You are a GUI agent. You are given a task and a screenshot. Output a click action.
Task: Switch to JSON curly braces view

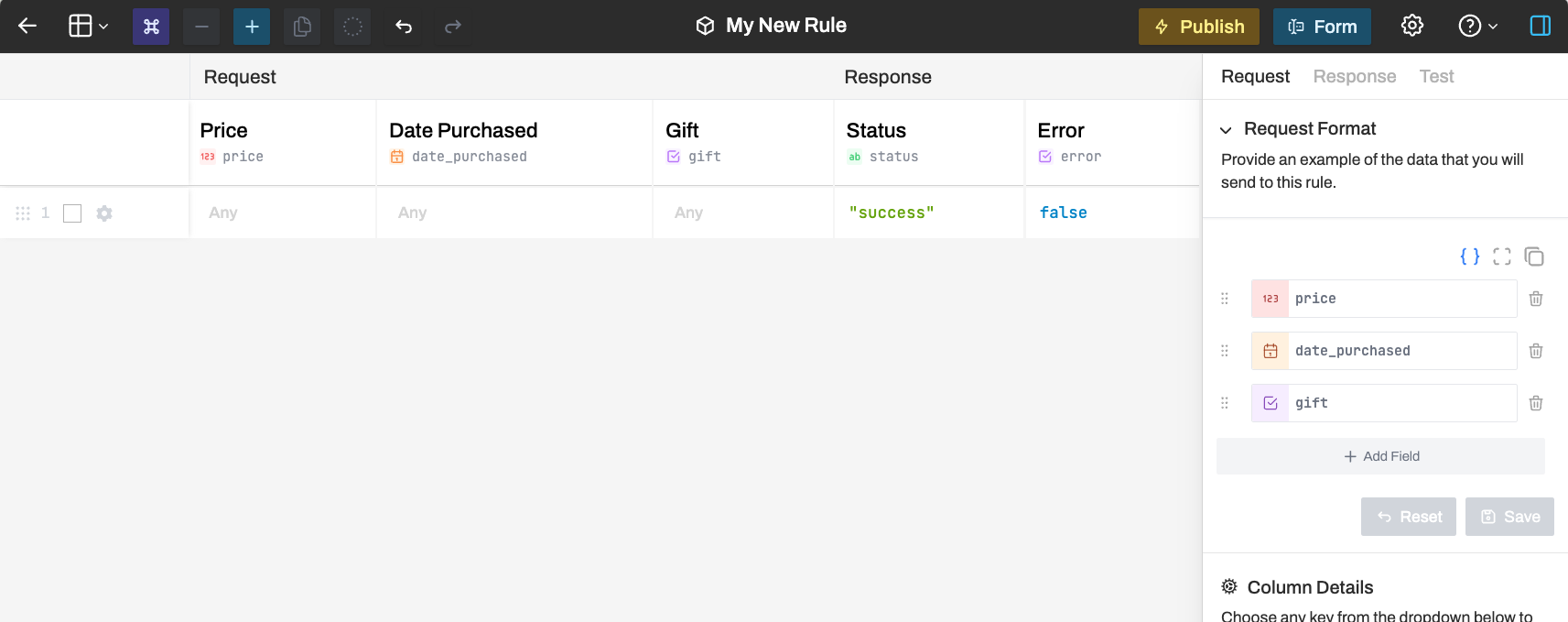tap(1469, 256)
